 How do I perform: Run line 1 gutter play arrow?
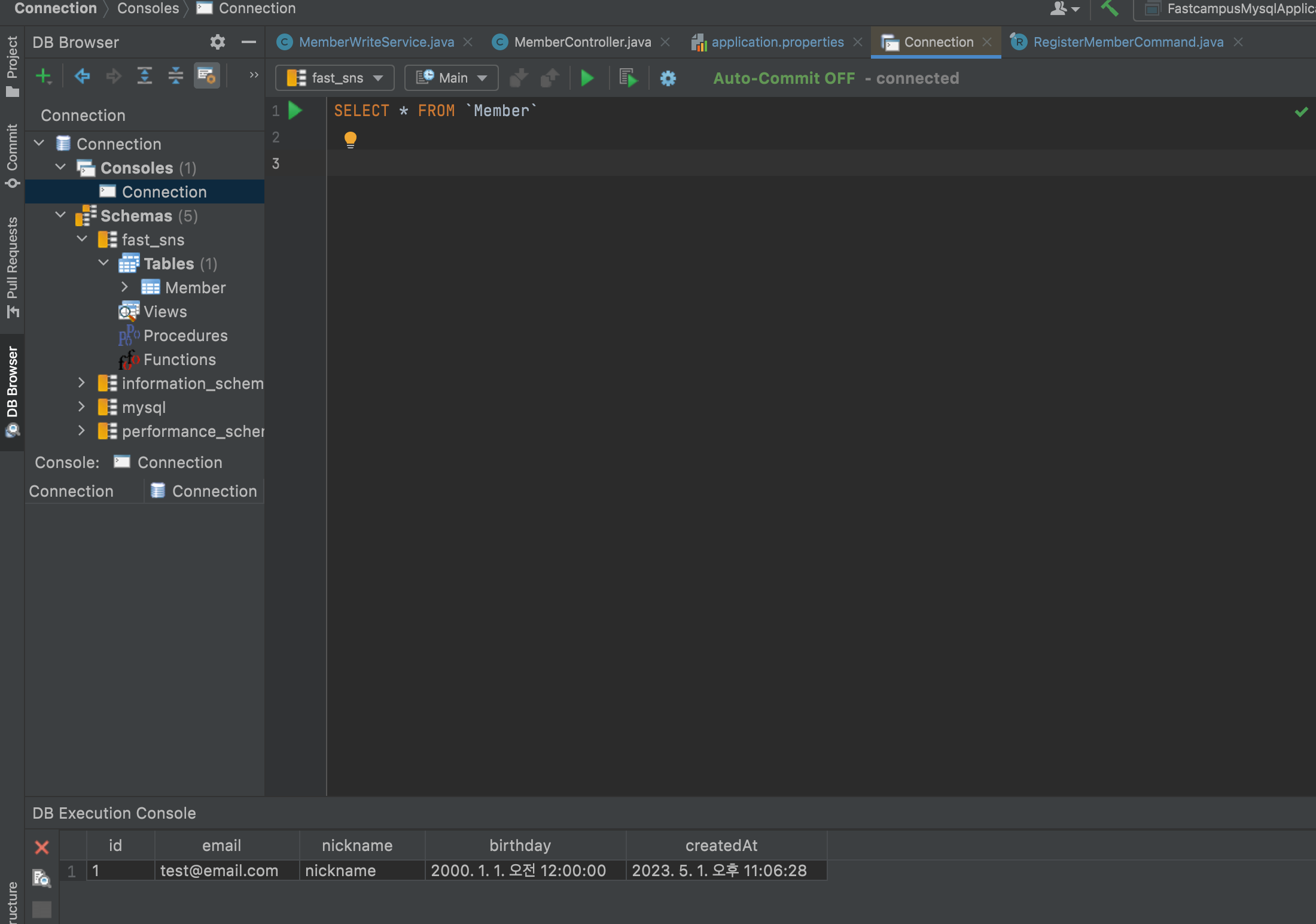tap(296, 111)
